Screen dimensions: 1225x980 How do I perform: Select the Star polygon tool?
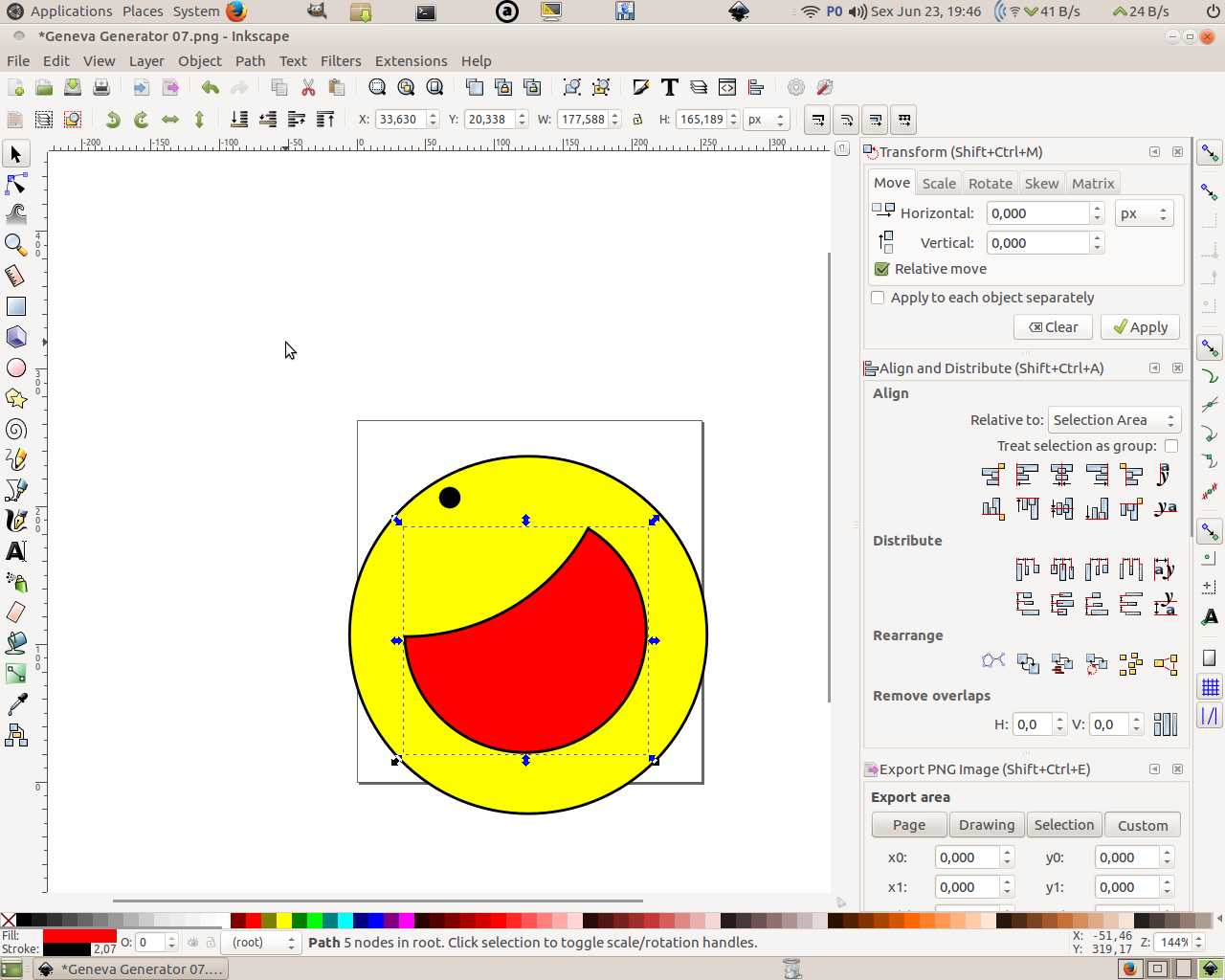point(16,398)
